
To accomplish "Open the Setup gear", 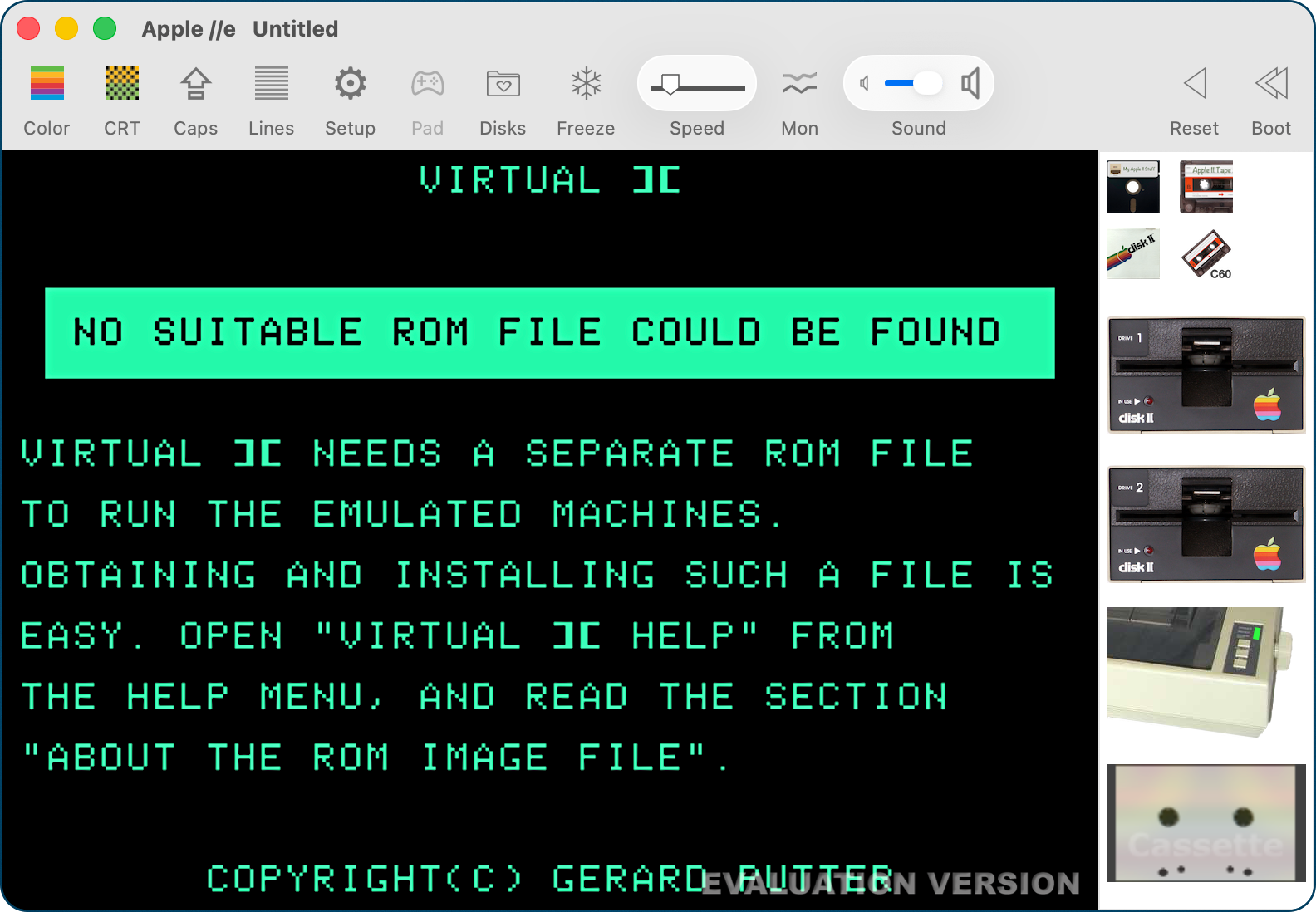I will 350,83.
